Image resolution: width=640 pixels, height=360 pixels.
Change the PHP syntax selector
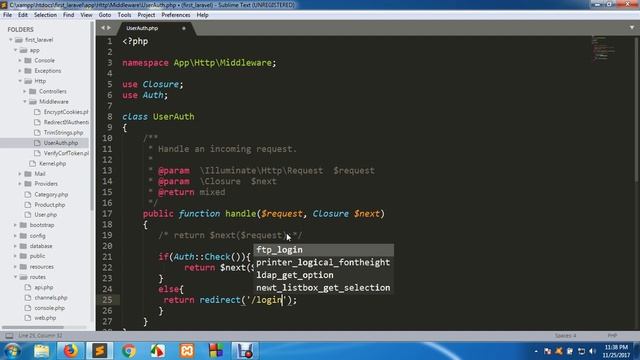coord(612,336)
